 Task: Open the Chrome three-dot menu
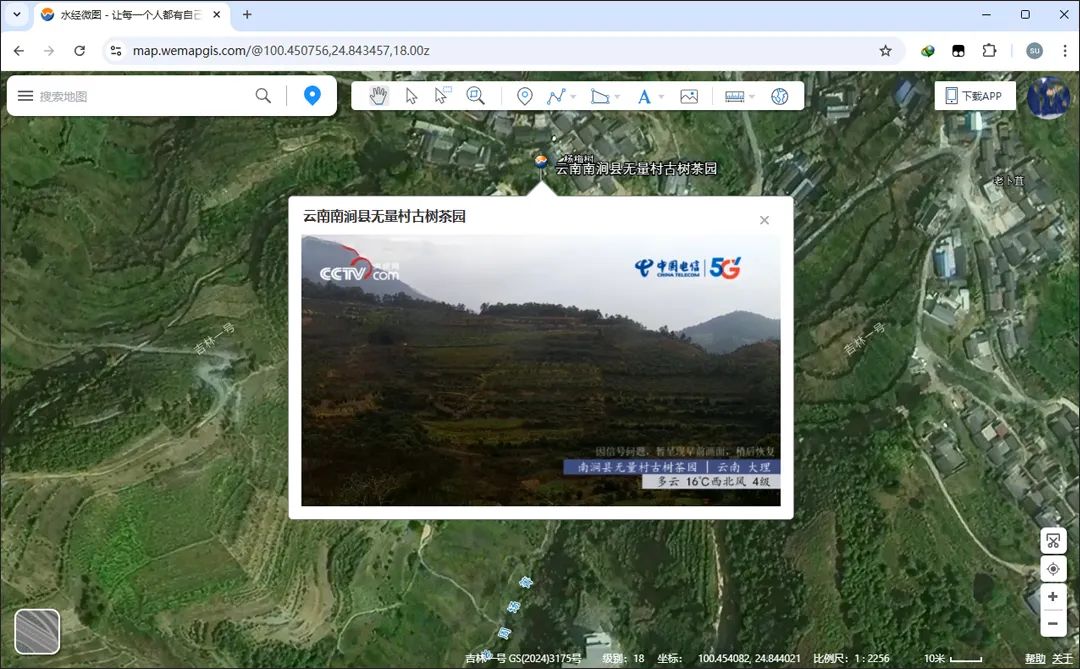1065,50
